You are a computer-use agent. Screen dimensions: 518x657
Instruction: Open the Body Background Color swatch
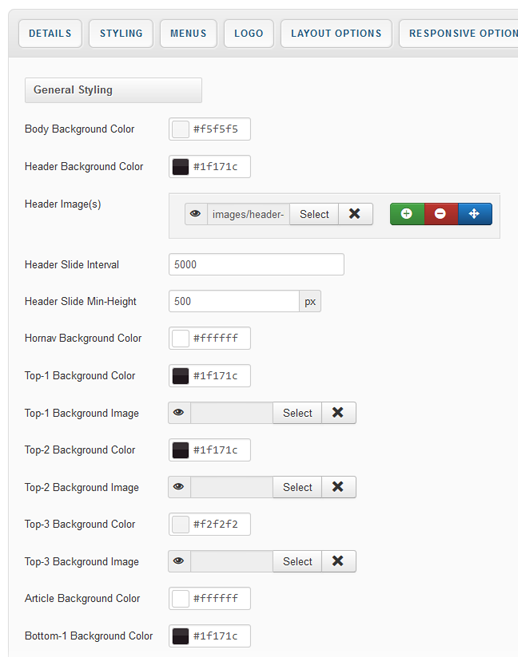(x=181, y=129)
